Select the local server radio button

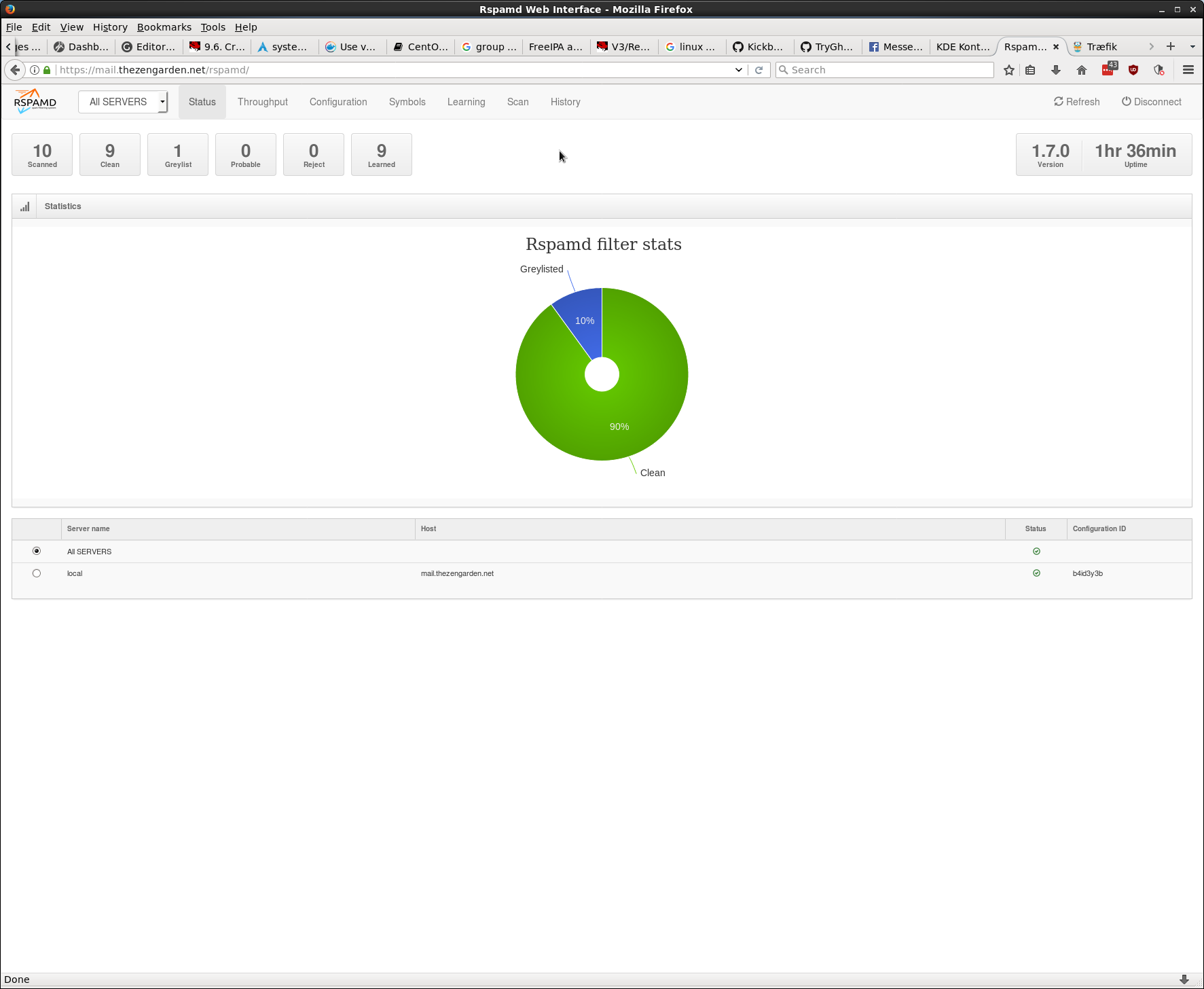pos(37,573)
